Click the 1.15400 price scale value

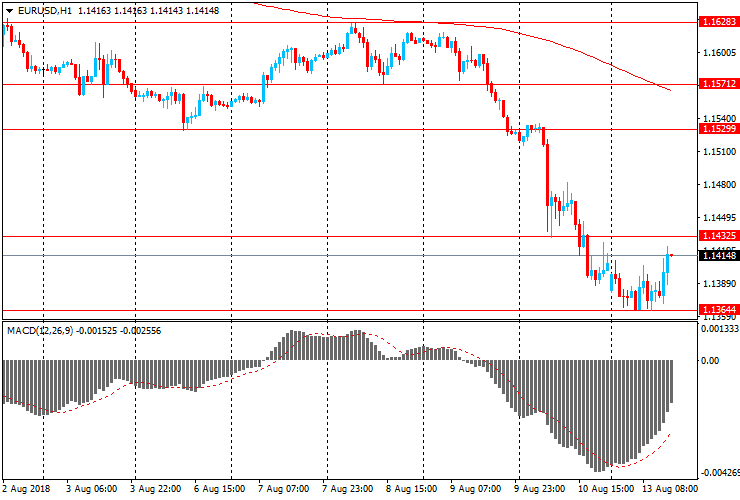tap(719, 119)
